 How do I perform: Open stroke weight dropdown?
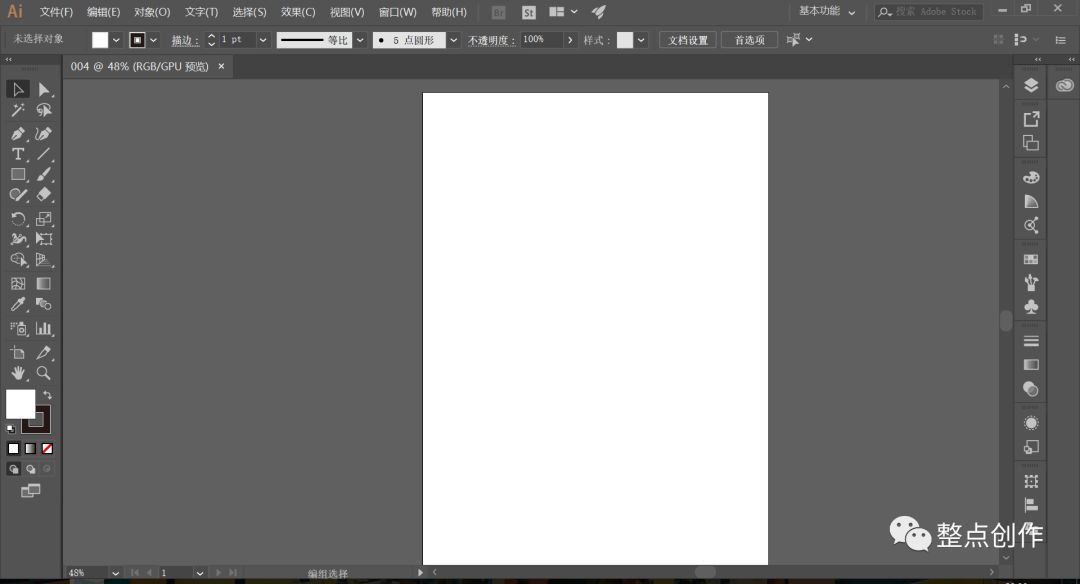(262, 40)
